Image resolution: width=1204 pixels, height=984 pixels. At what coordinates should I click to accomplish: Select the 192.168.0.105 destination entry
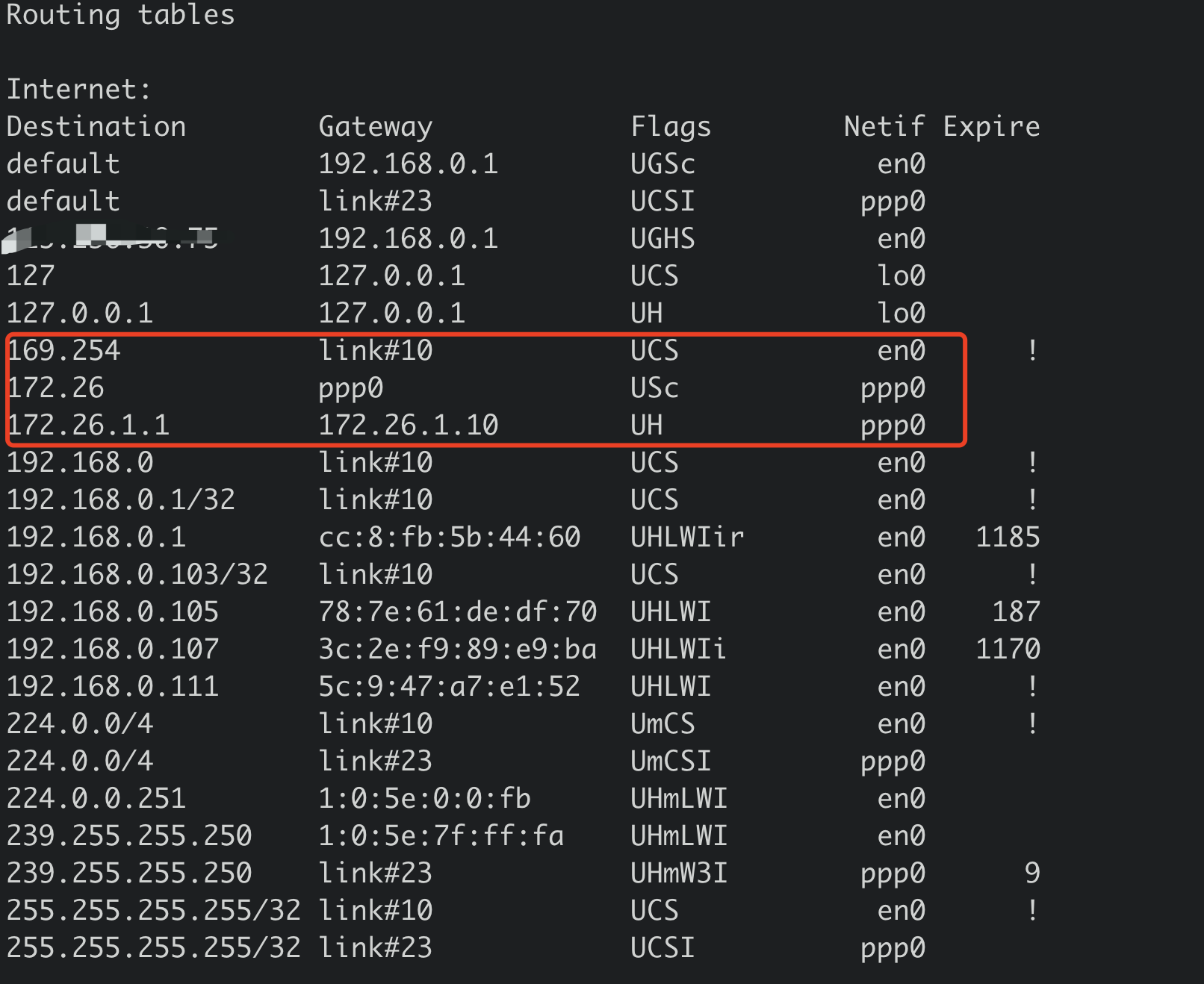pyautogui.click(x=113, y=612)
